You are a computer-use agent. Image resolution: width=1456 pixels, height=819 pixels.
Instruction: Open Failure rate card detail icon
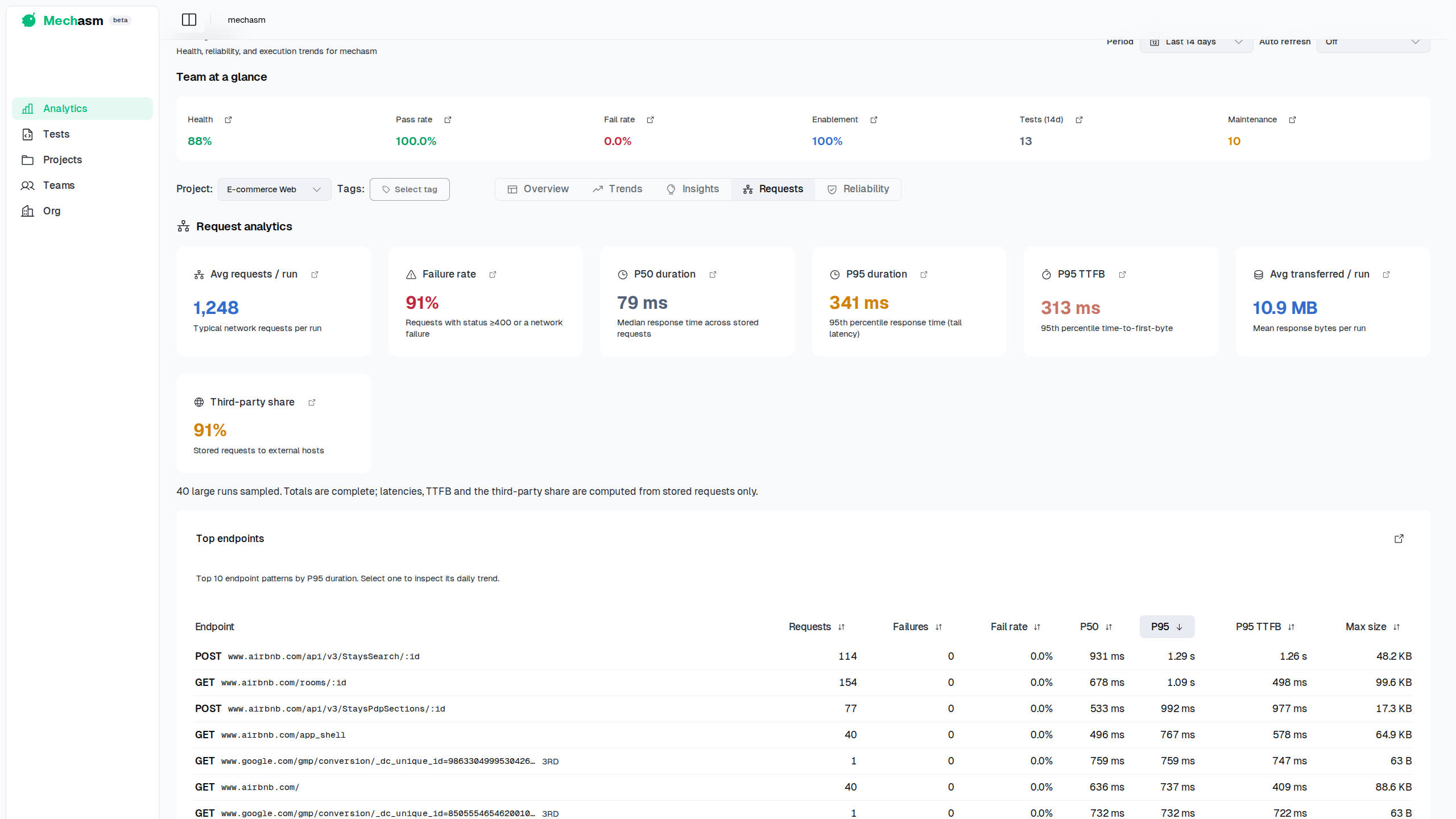493,274
